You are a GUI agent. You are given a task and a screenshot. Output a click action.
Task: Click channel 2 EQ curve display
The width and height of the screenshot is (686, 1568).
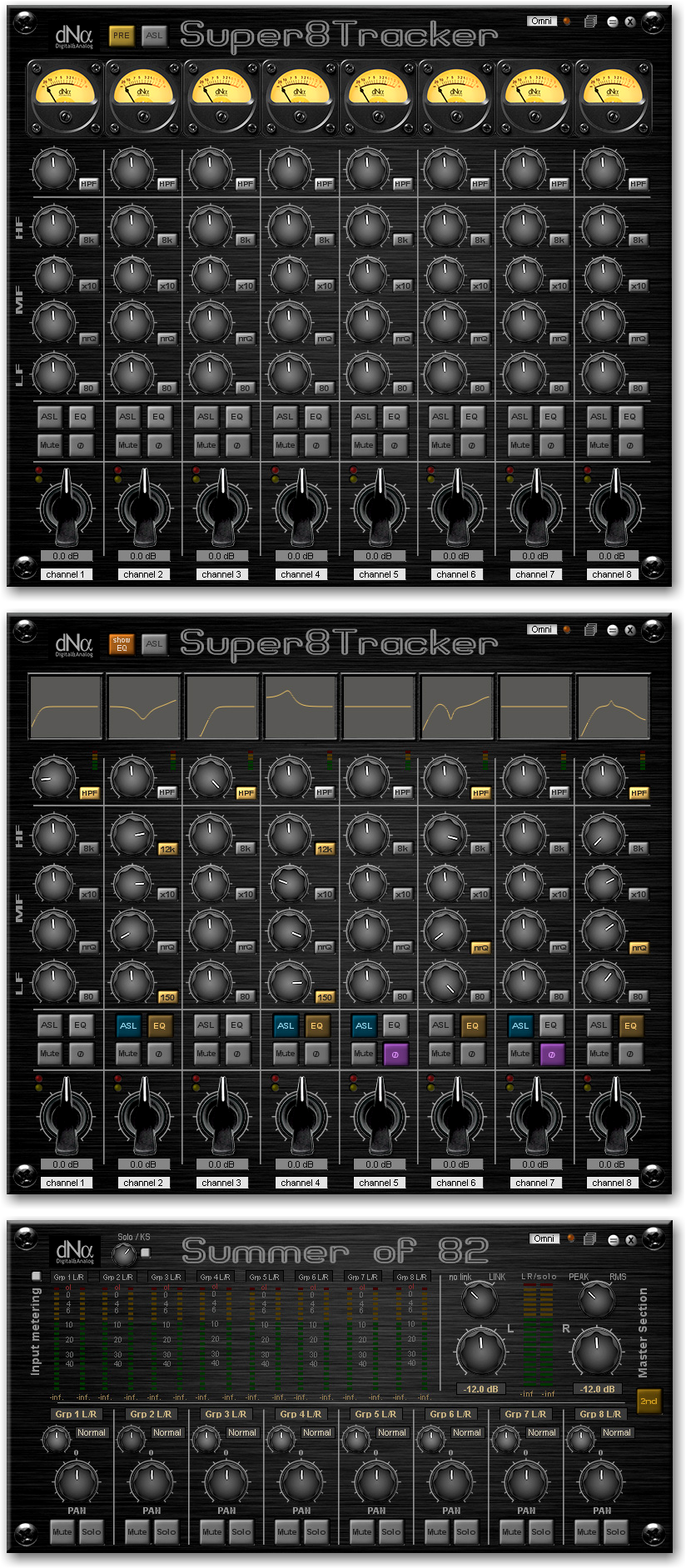tap(143, 707)
